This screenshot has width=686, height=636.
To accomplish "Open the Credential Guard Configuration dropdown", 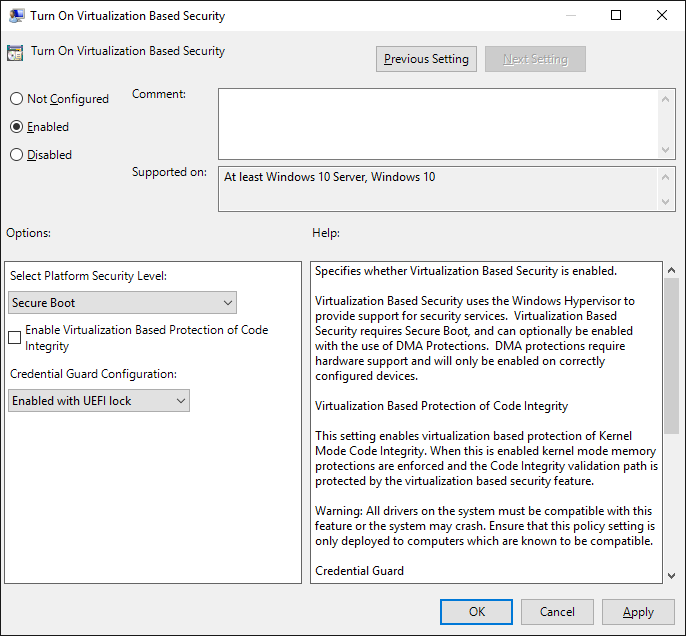I will pyautogui.click(x=99, y=401).
